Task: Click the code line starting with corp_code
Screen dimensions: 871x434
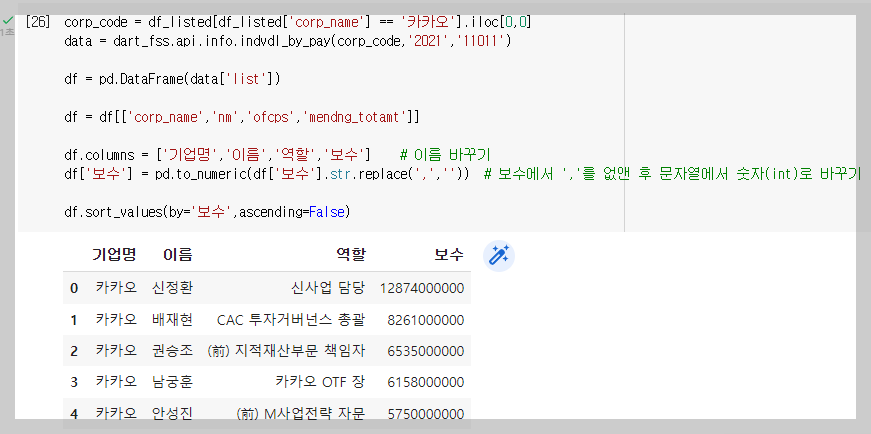Action: pyautogui.click(x=298, y=22)
